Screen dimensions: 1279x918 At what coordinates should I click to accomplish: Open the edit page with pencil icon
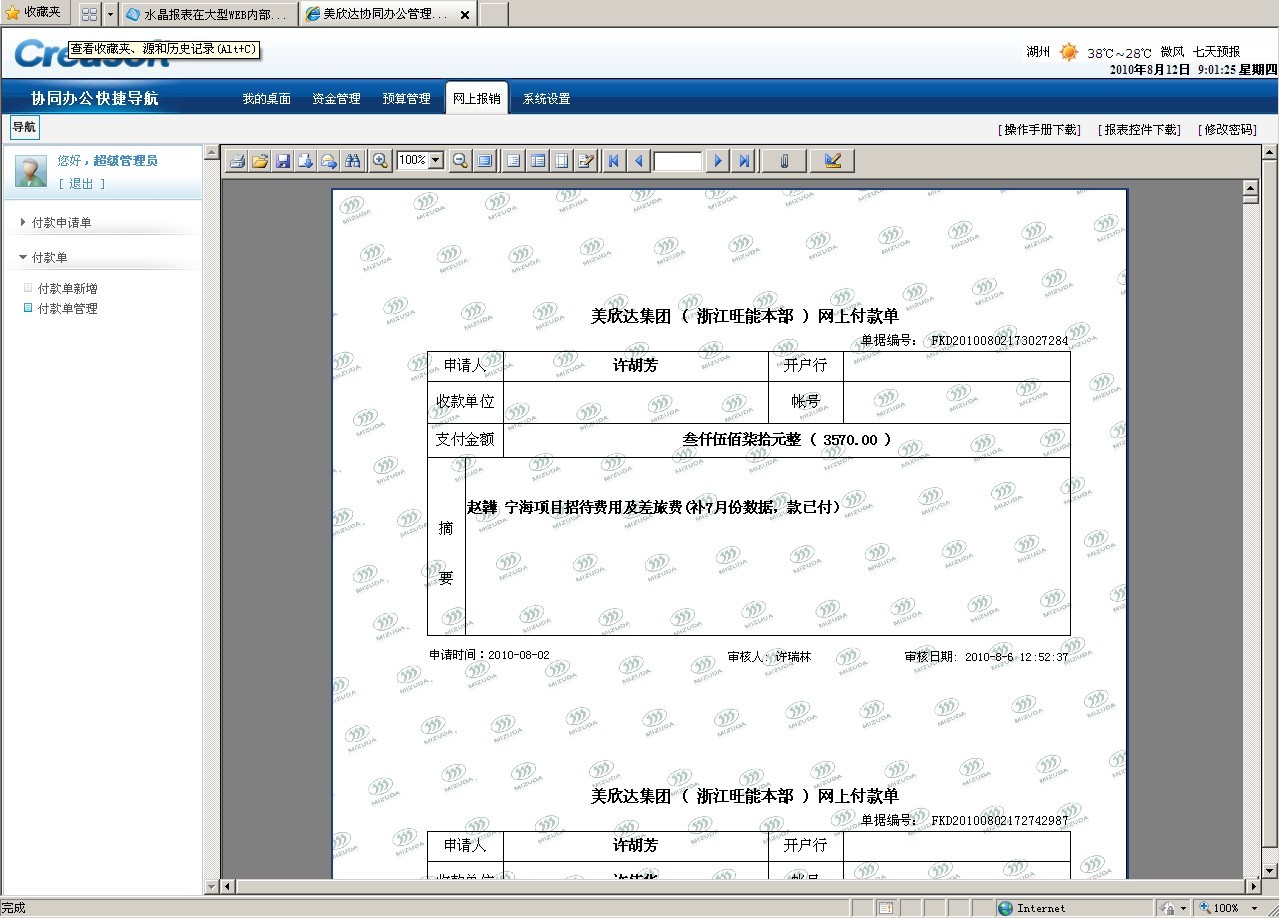(x=586, y=160)
